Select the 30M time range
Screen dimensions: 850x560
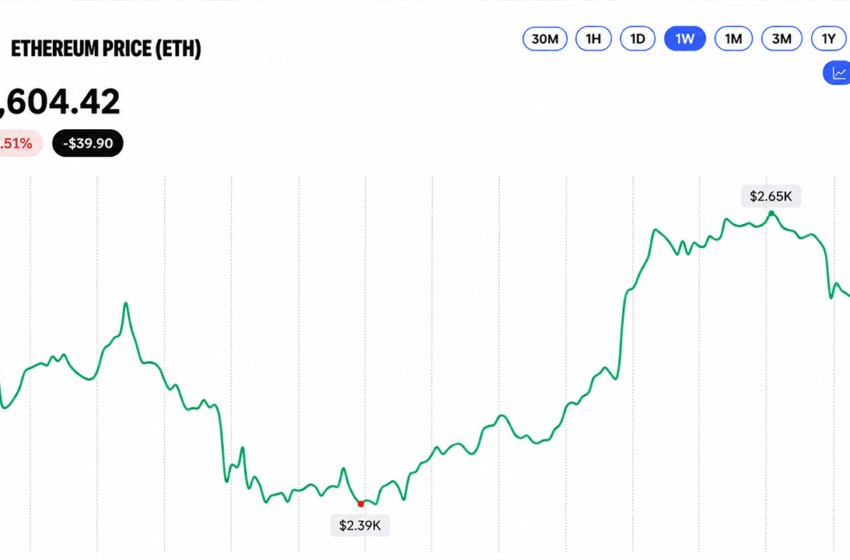(545, 38)
